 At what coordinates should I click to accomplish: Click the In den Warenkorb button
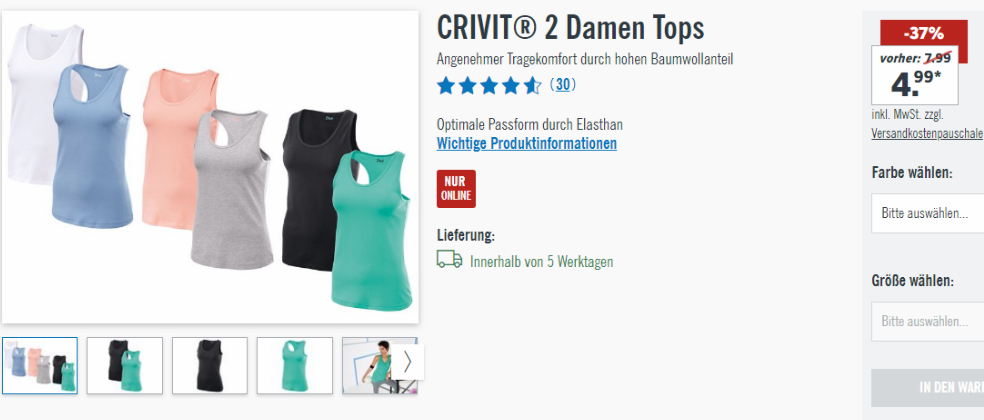pyautogui.click(x=928, y=388)
